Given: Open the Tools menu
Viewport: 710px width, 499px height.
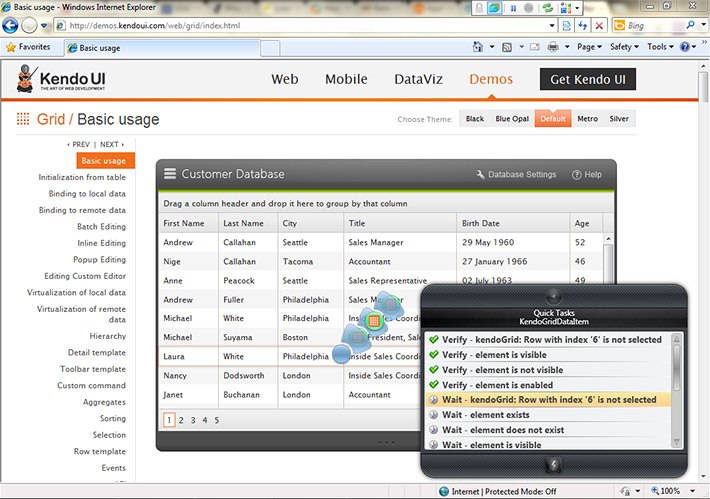Looking at the screenshot, I should coord(660,47).
